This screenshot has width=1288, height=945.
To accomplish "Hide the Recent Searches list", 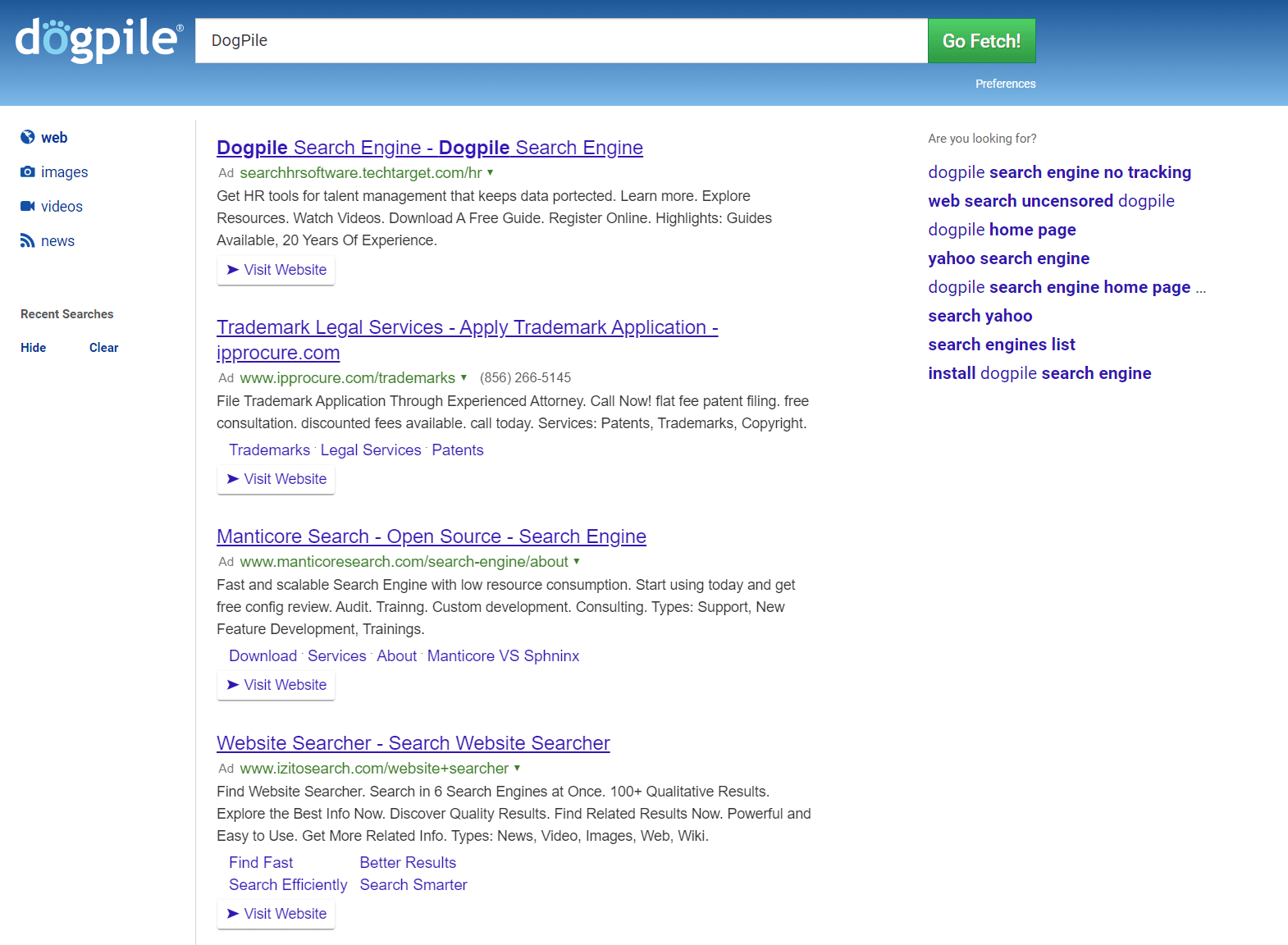I will (34, 348).
